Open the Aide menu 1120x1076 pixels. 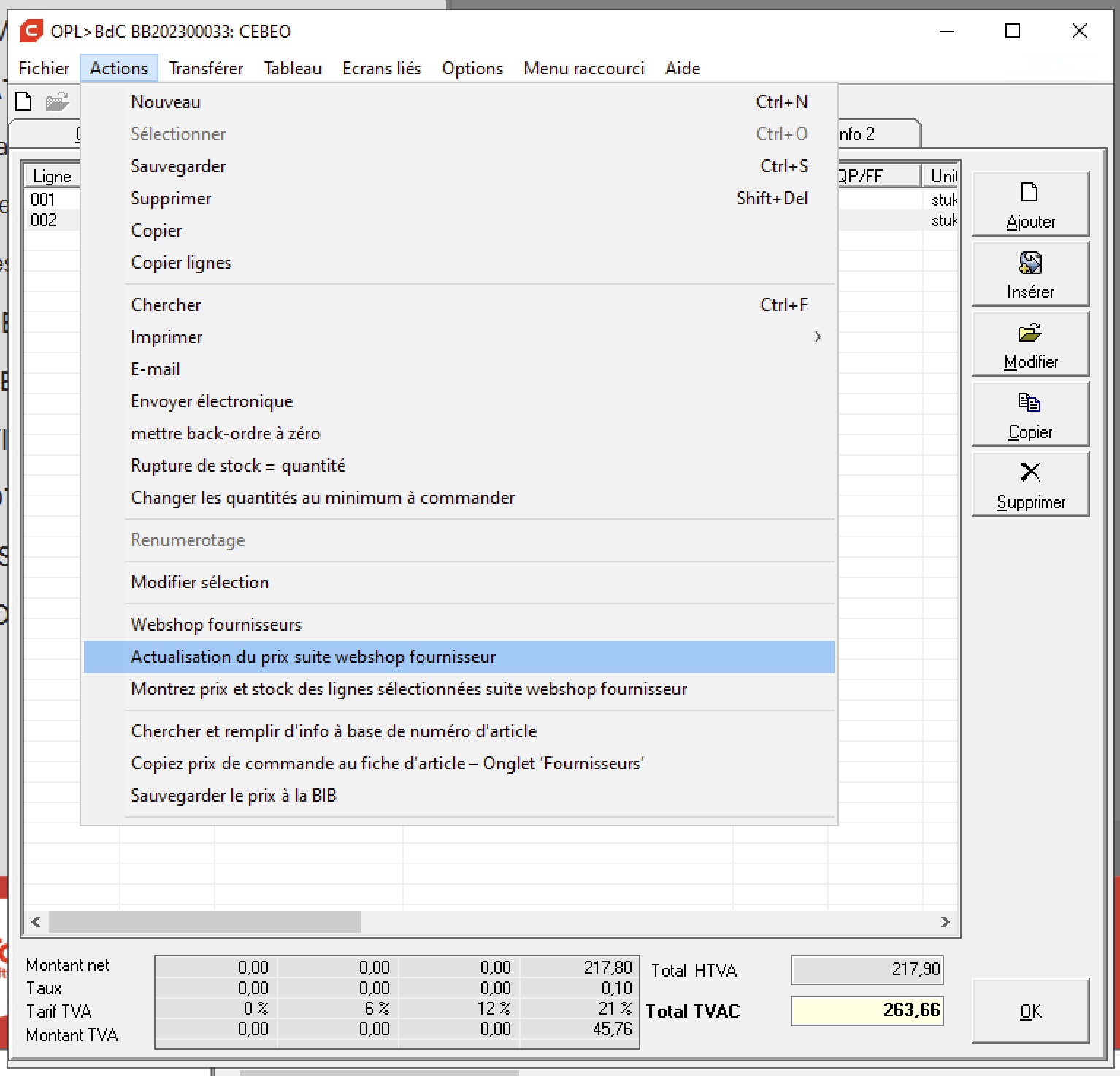pyautogui.click(x=683, y=68)
